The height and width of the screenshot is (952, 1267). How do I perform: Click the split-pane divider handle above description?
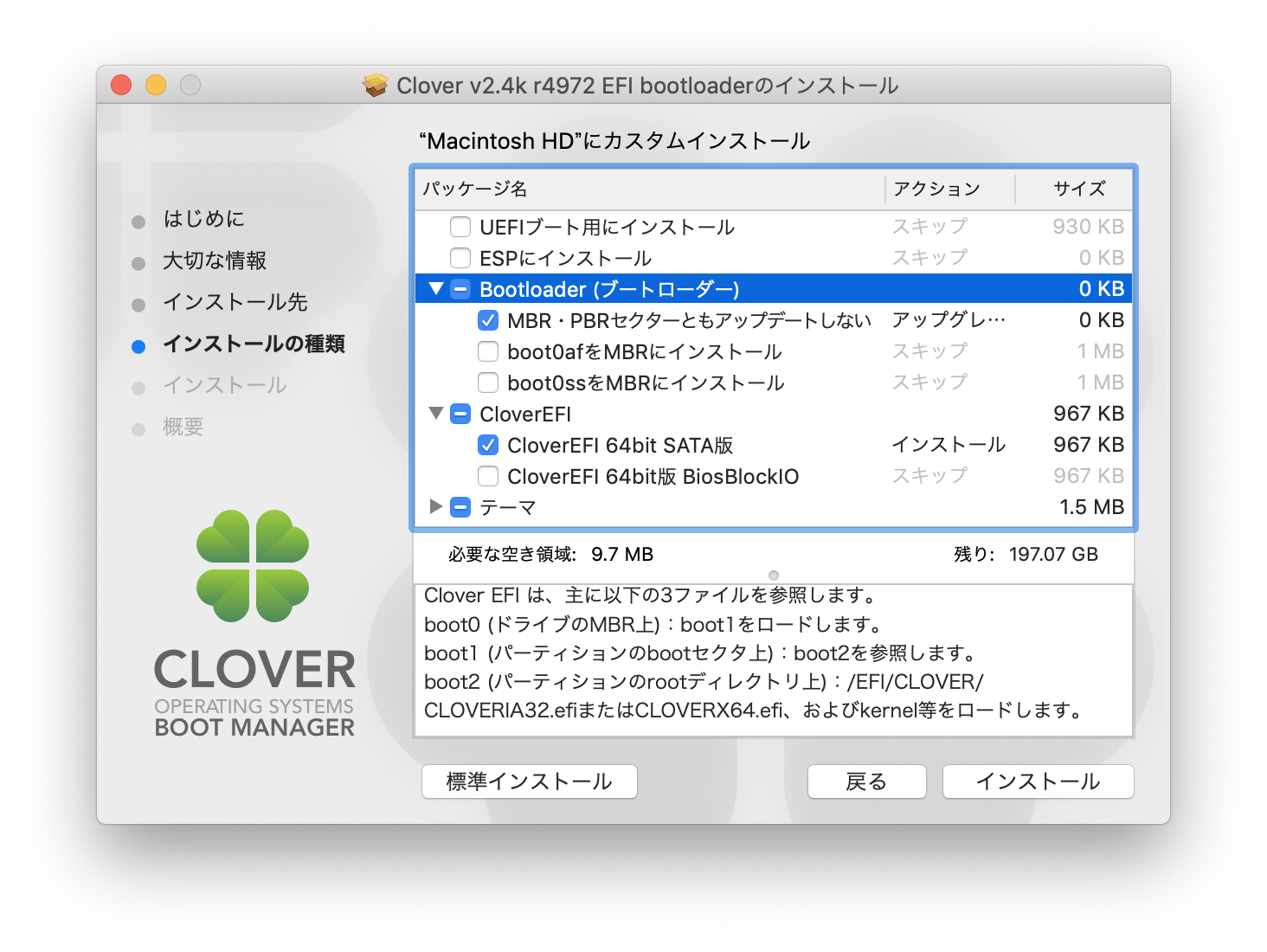774,576
